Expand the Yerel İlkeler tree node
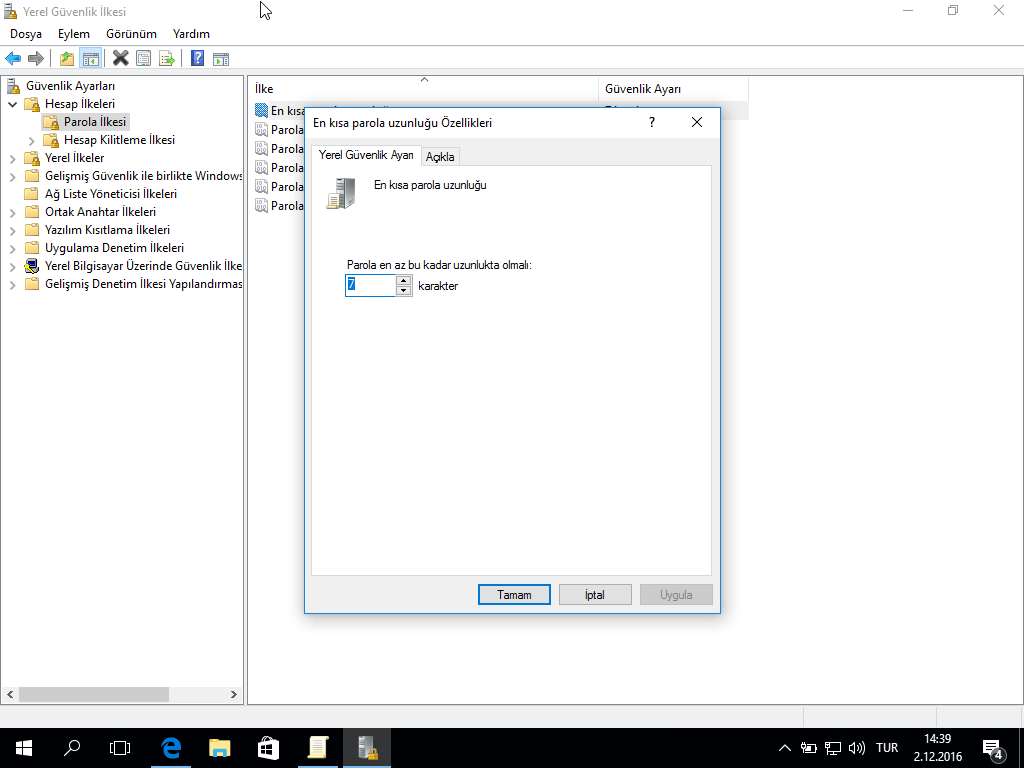1024x768 pixels. (13, 158)
